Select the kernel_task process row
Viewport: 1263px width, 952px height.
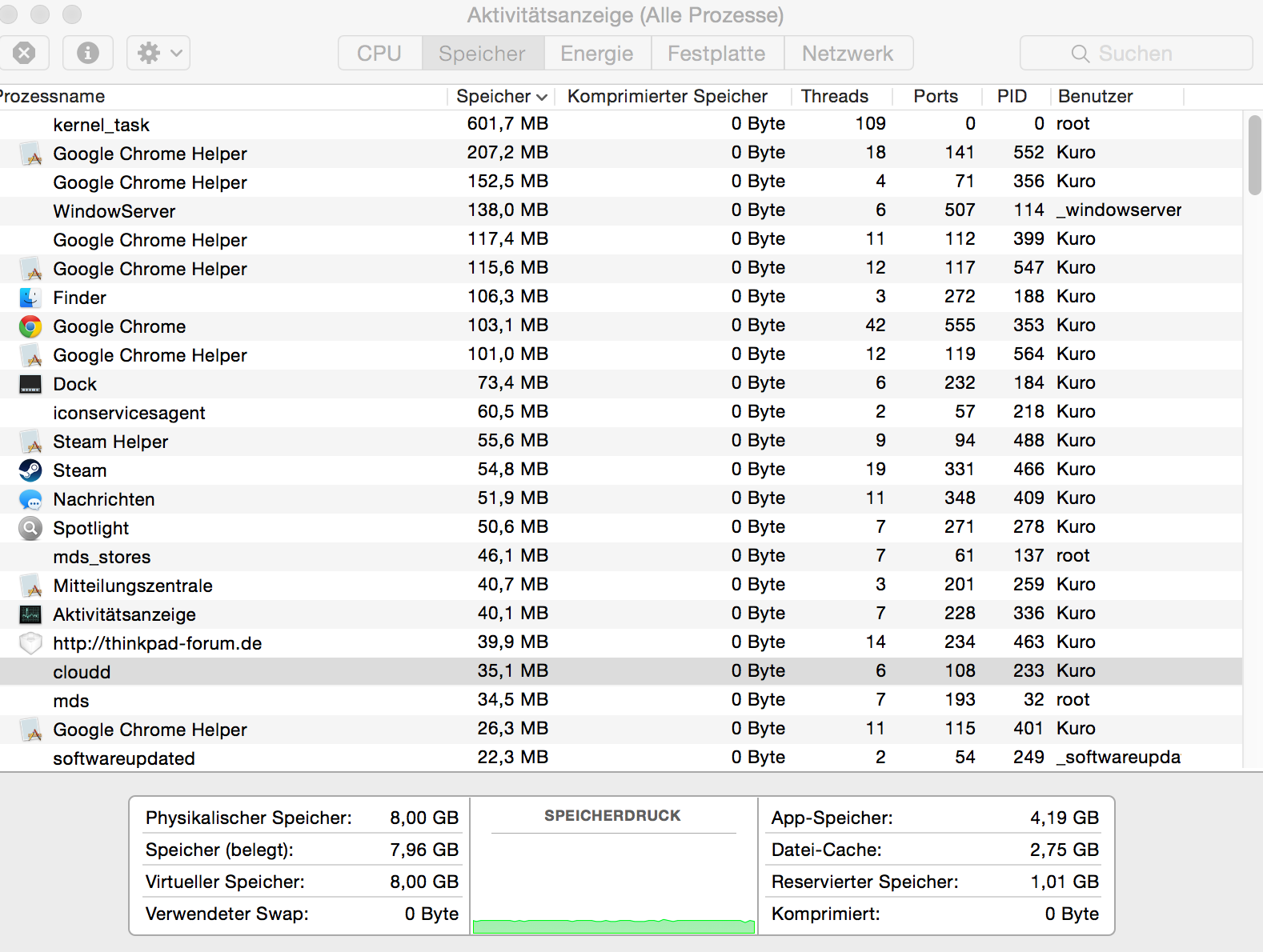pyautogui.click(x=621, y=125)
